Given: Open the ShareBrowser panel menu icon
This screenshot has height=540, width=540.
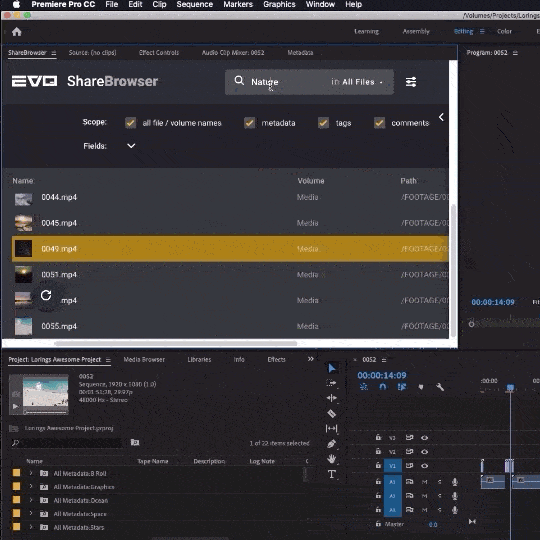Looking at the screenshot, I should (x=54, y=53).
